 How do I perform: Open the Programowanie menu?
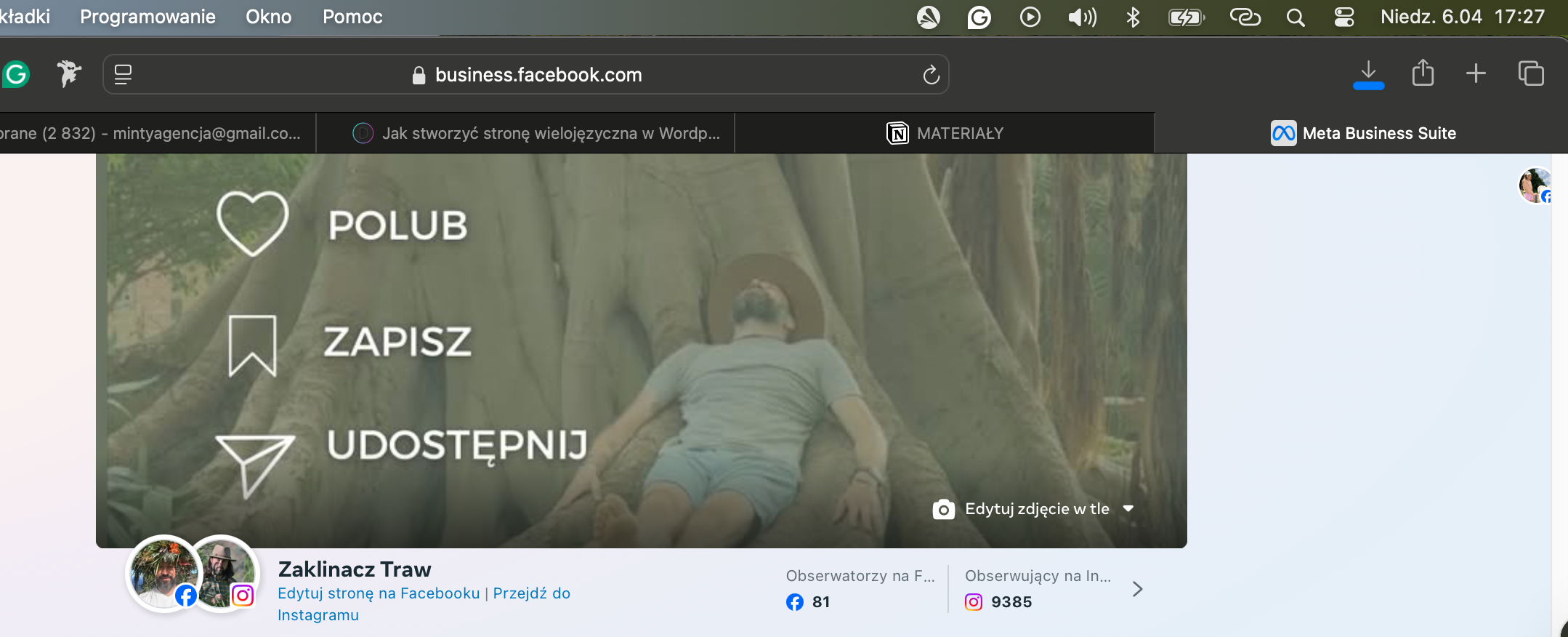click(147, 17)
